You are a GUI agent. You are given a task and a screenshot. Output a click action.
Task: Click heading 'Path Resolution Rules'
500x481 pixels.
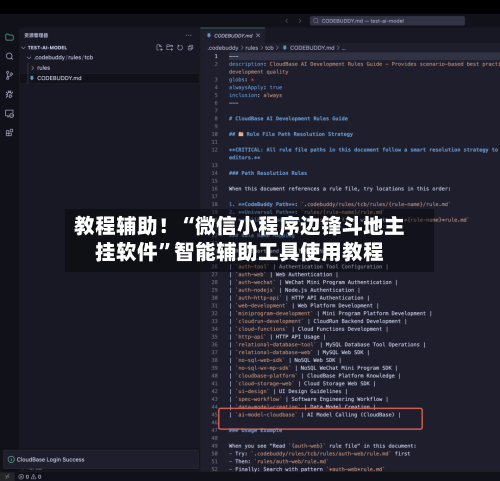tap(268, 173)
